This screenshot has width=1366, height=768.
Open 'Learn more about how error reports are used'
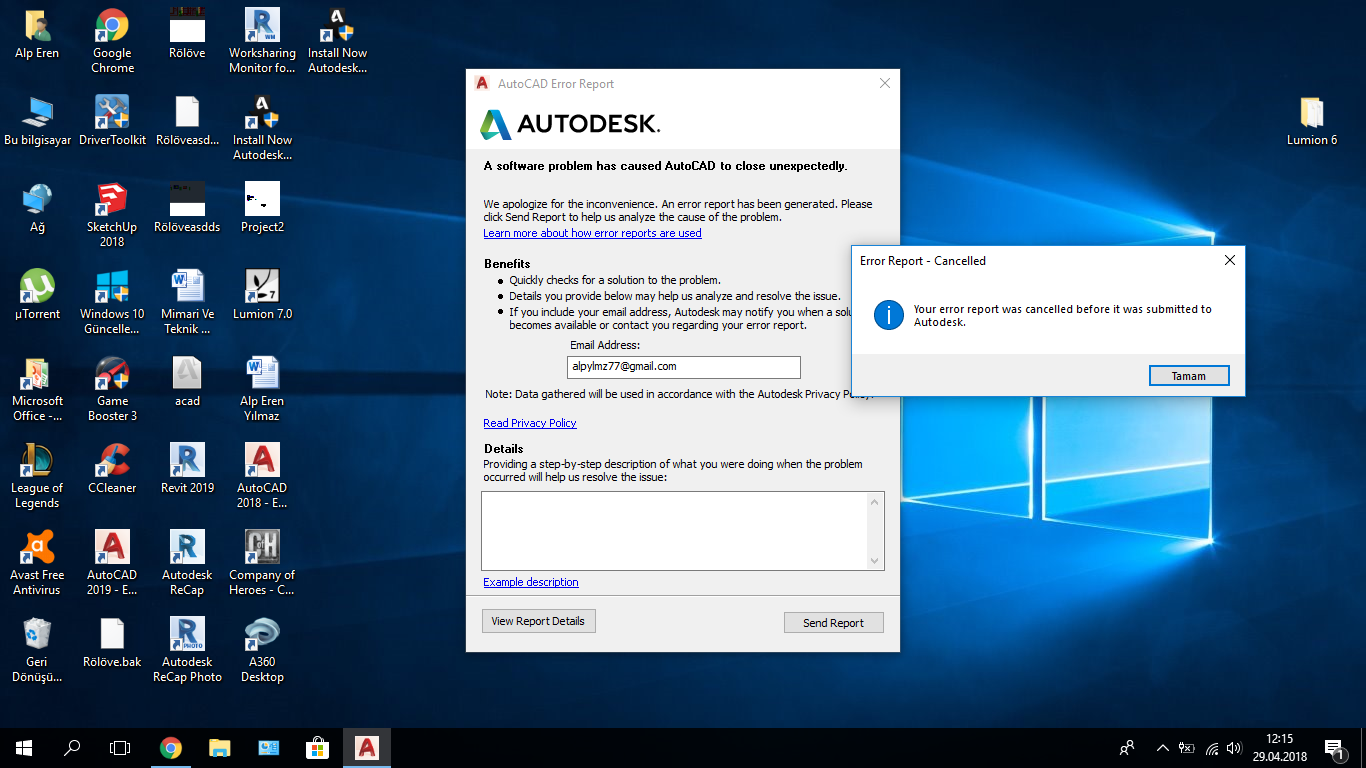click(x=592, y=233)
